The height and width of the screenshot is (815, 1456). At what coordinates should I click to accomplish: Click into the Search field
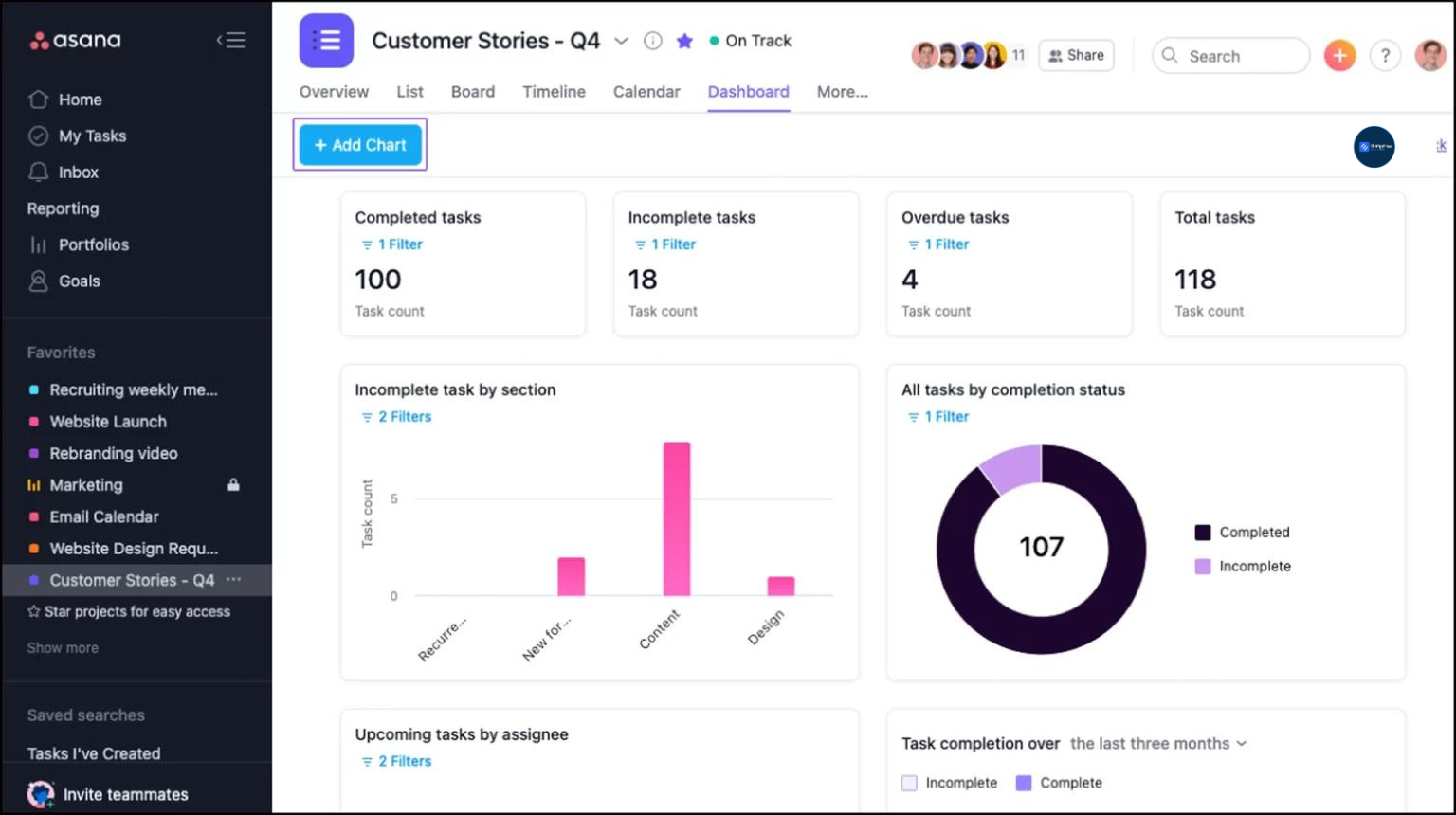click(x=1230, y=56)
